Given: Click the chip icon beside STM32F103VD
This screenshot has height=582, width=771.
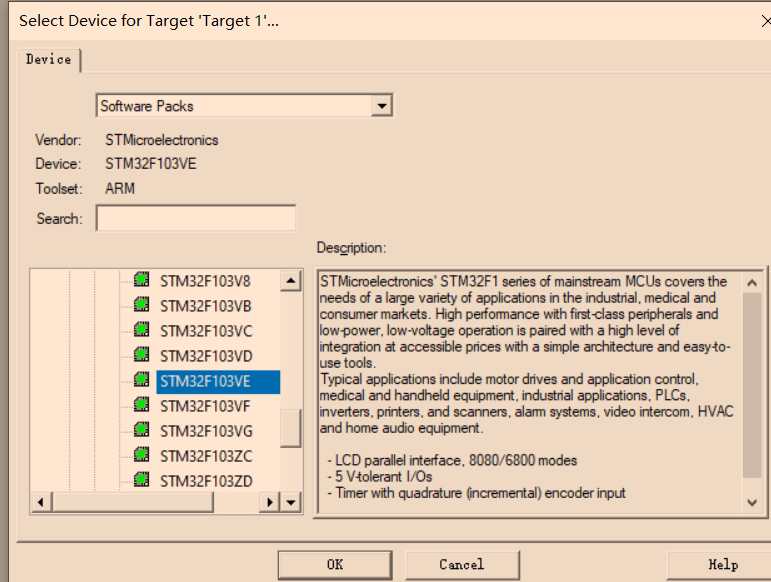Looking at the screenshot, I should (142, 354).
